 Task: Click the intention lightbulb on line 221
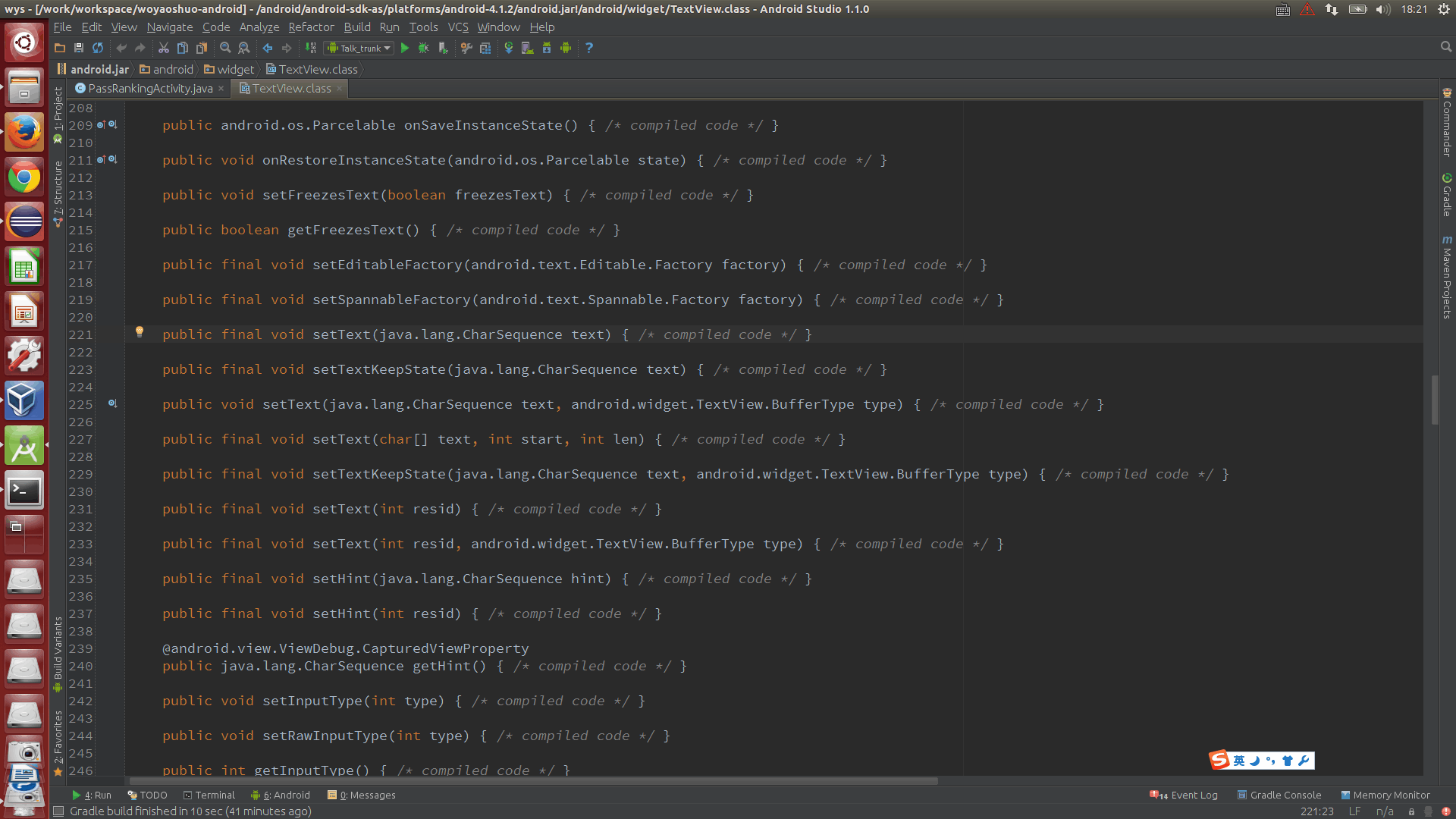pyautogui.click(x=140, y=331)
